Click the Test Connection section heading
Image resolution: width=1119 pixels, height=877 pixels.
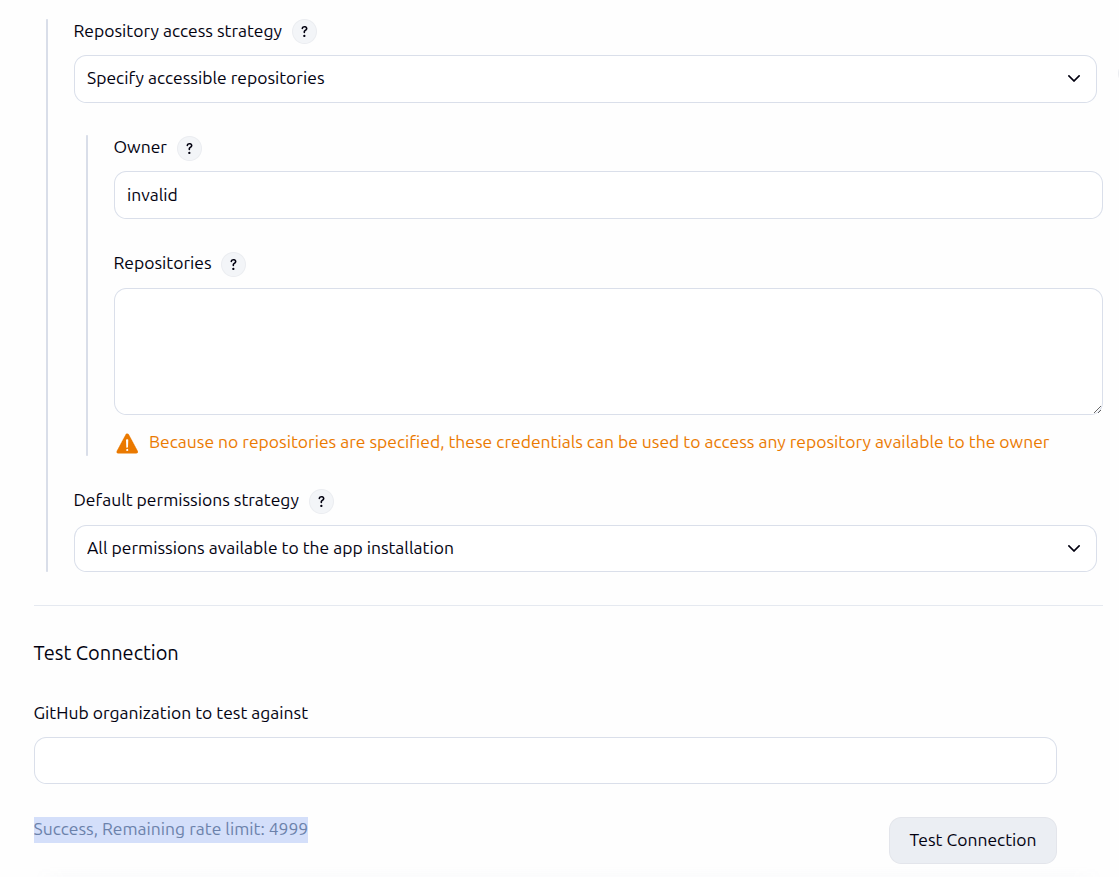106,654
